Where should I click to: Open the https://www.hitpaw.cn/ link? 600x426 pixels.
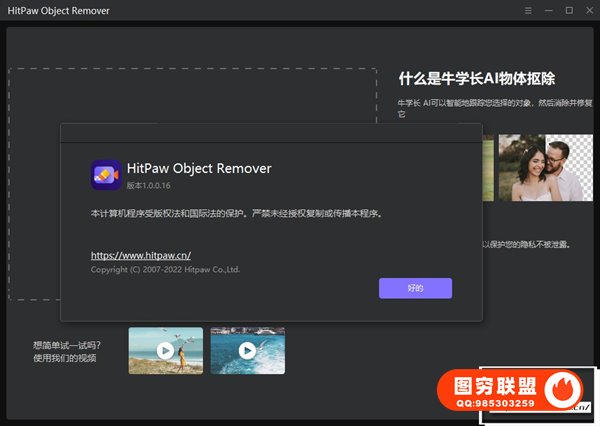click(138, 256)
